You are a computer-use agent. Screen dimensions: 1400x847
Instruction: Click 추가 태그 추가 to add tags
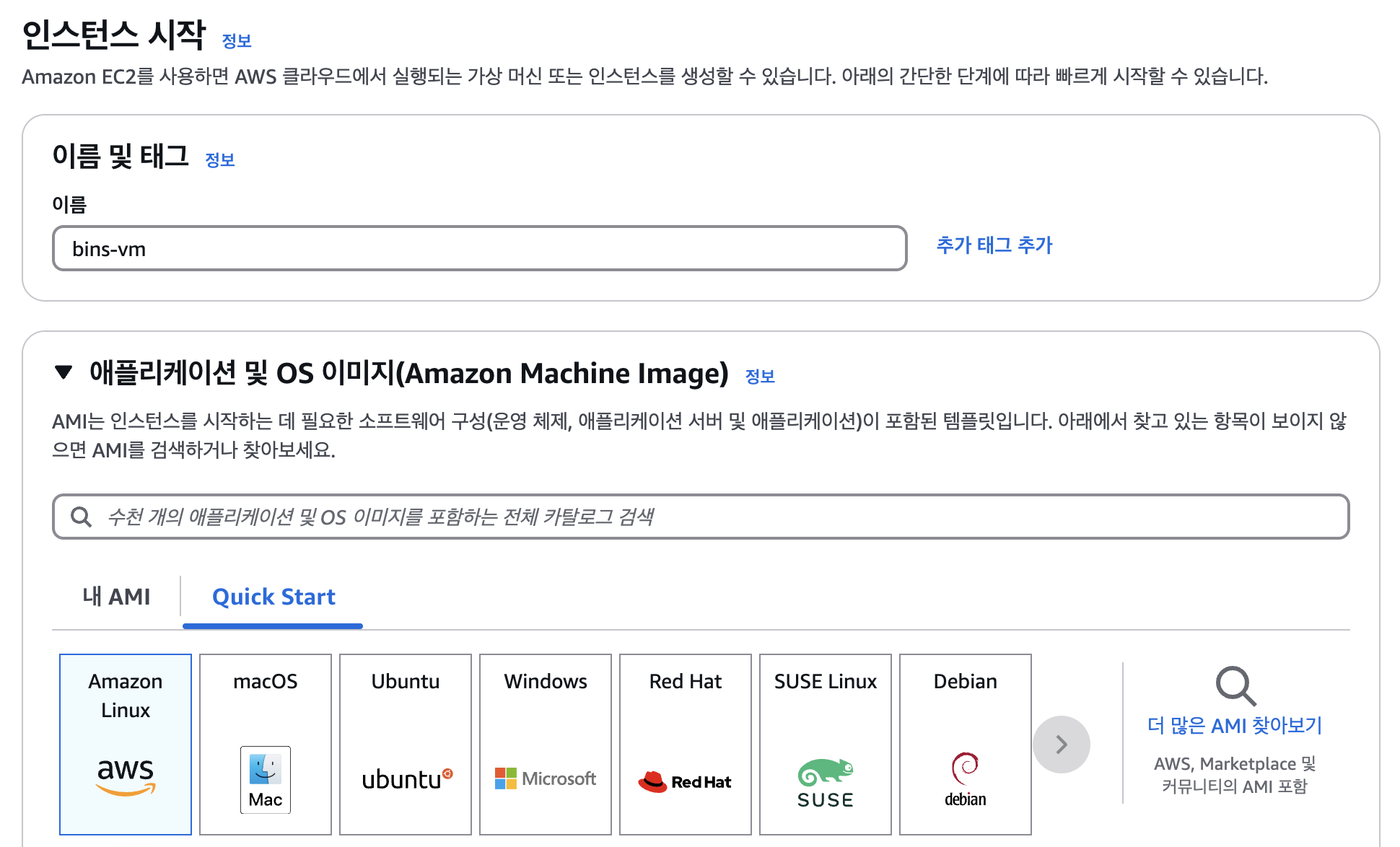994,245
